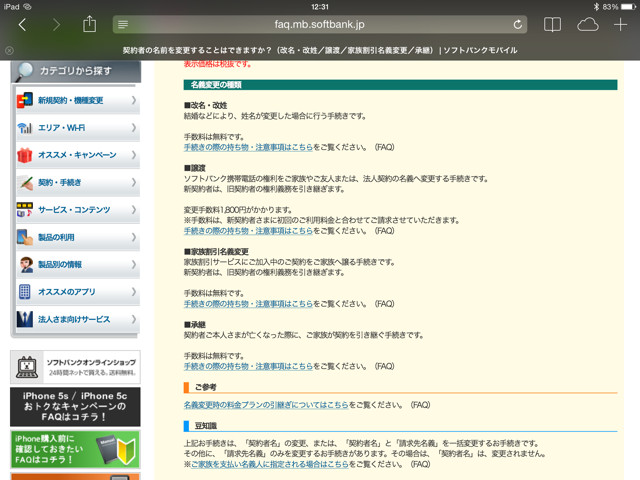The width and height of the screenshot is (640, 480).
Task: Click the ご参考 section heading
Action: [205, 387]
